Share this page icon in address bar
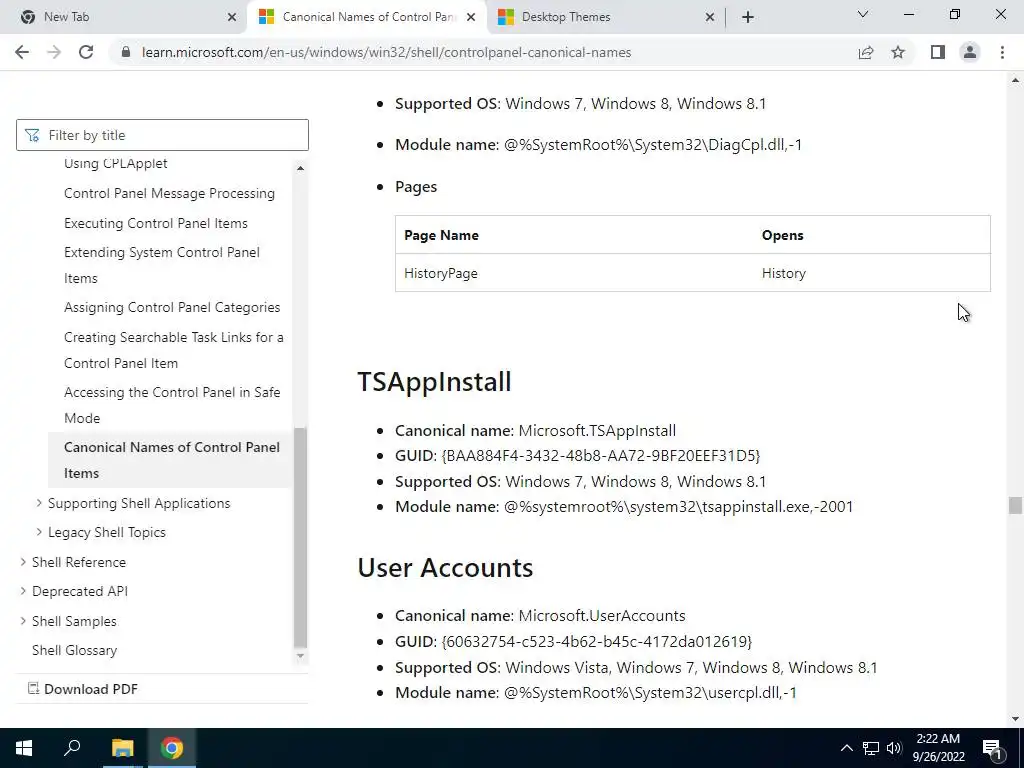 pos(866,52)
